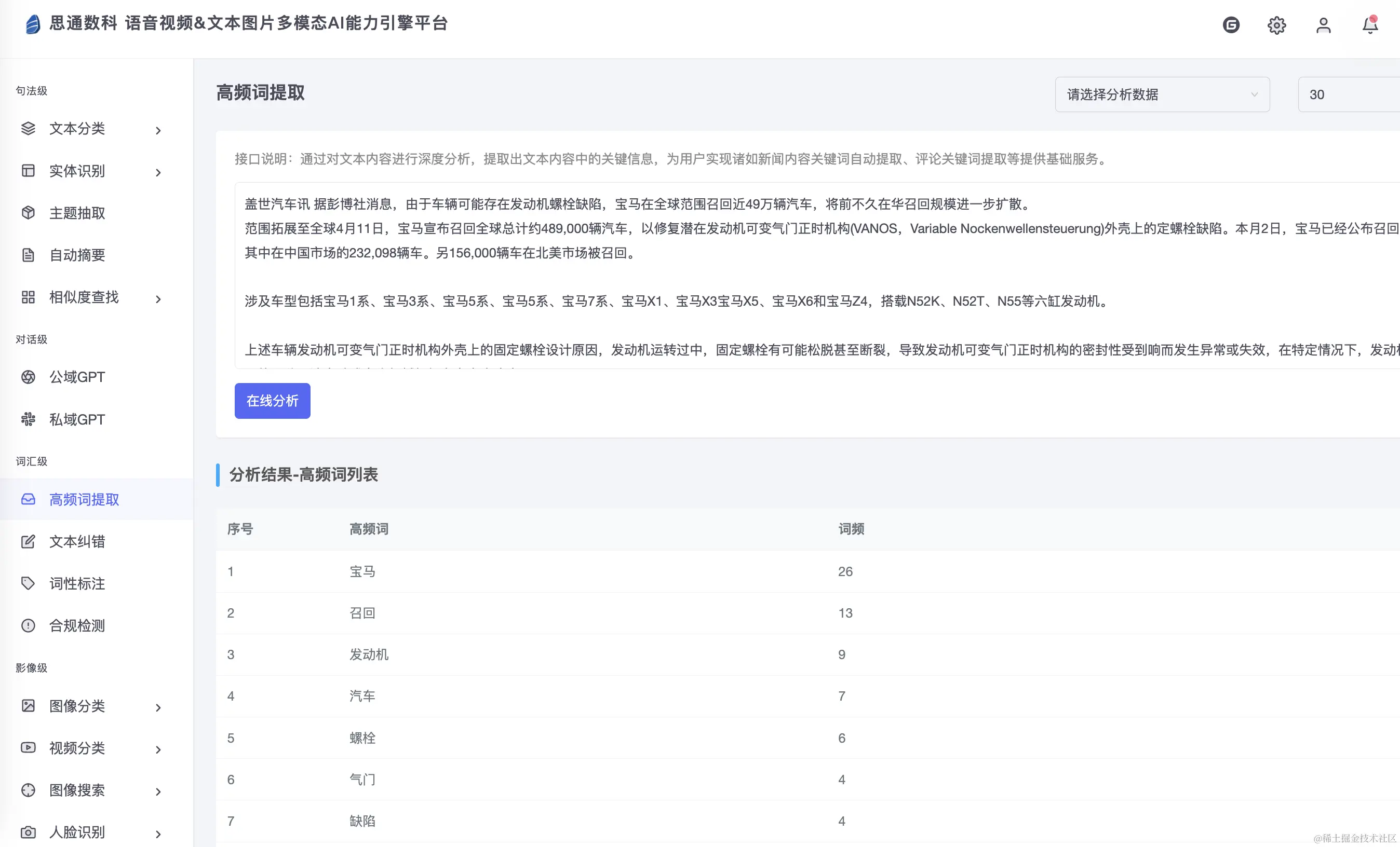Click the user profile icon
1400x847 pixels.
pyautogui.click(x=1323, y=25)
